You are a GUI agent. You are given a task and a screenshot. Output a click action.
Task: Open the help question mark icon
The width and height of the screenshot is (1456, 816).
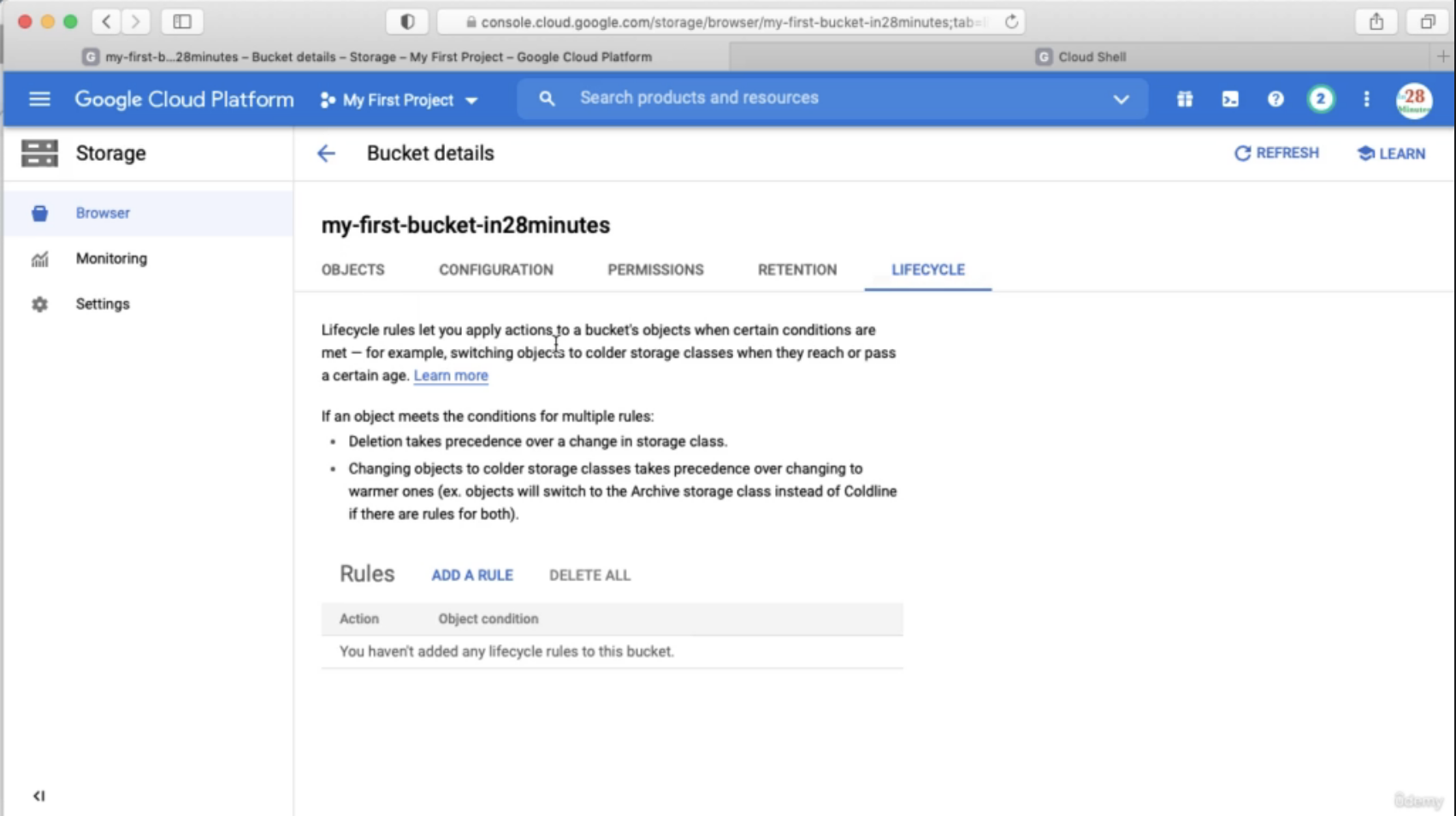point(1275,99)
